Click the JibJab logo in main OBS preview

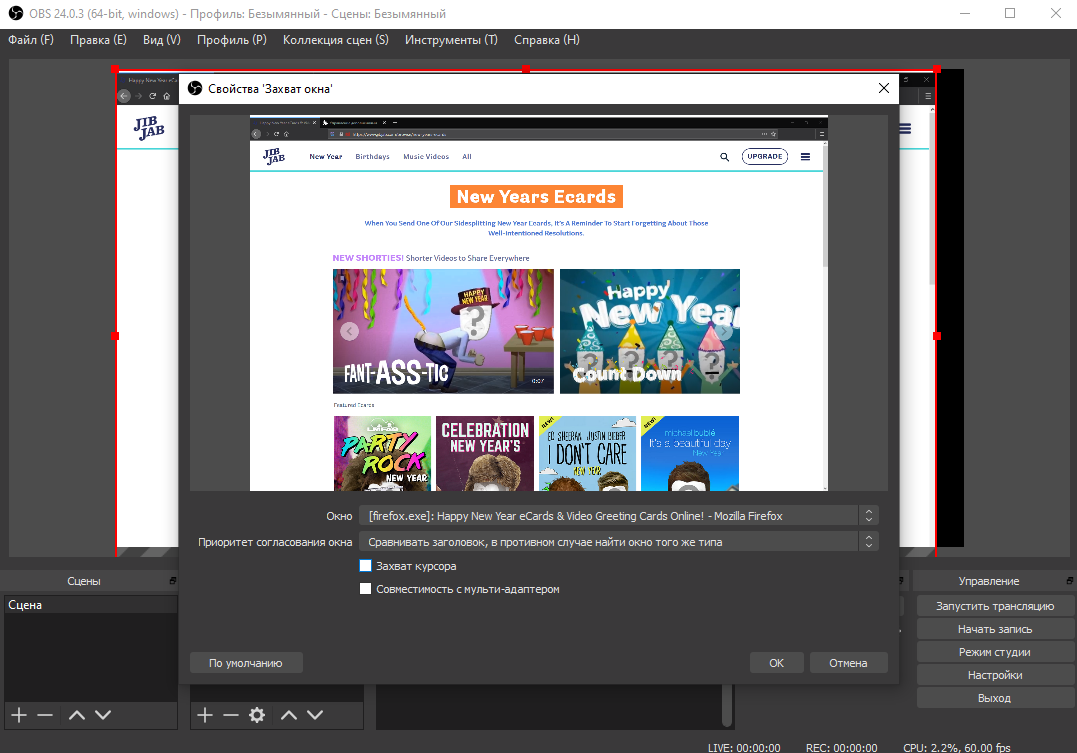149,128
